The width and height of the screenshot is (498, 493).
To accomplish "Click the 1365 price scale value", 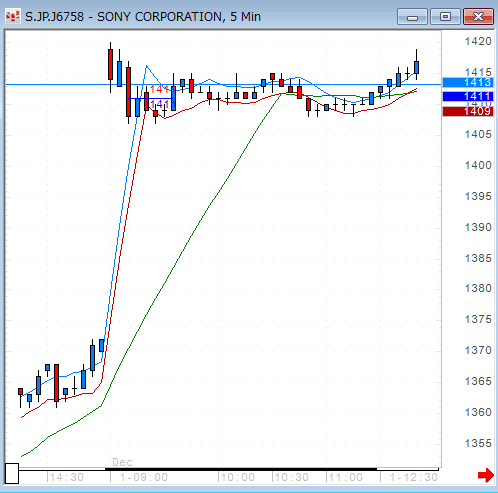I will click(x=478, y=381).
